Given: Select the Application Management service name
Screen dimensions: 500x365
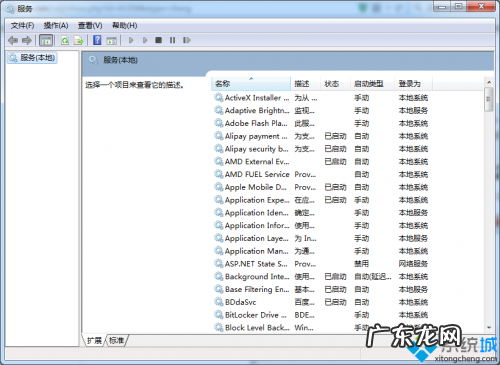Looking at the screenshot, I should [x=257, y=251].
